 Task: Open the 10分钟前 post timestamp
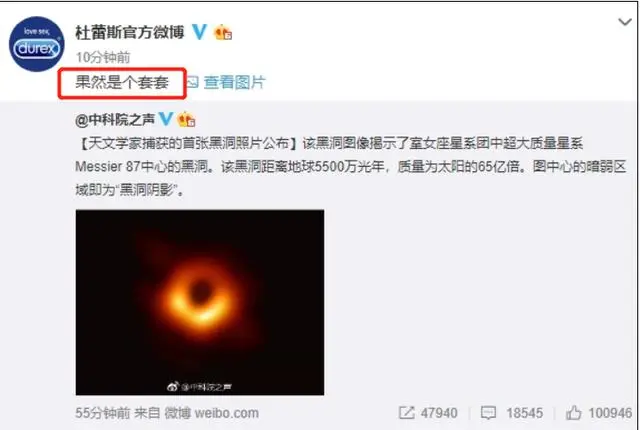103,57
